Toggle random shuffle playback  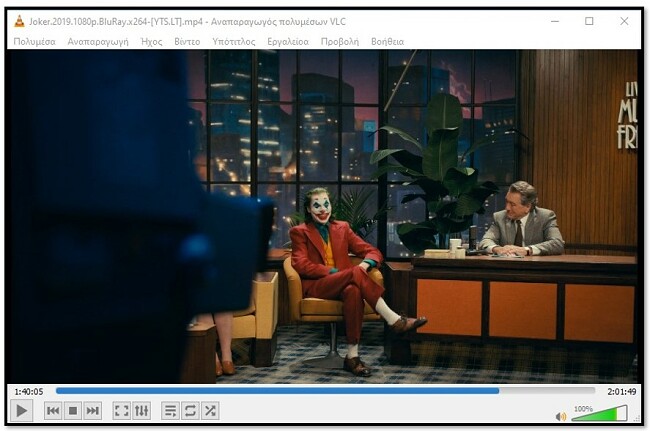coord(210,411)
